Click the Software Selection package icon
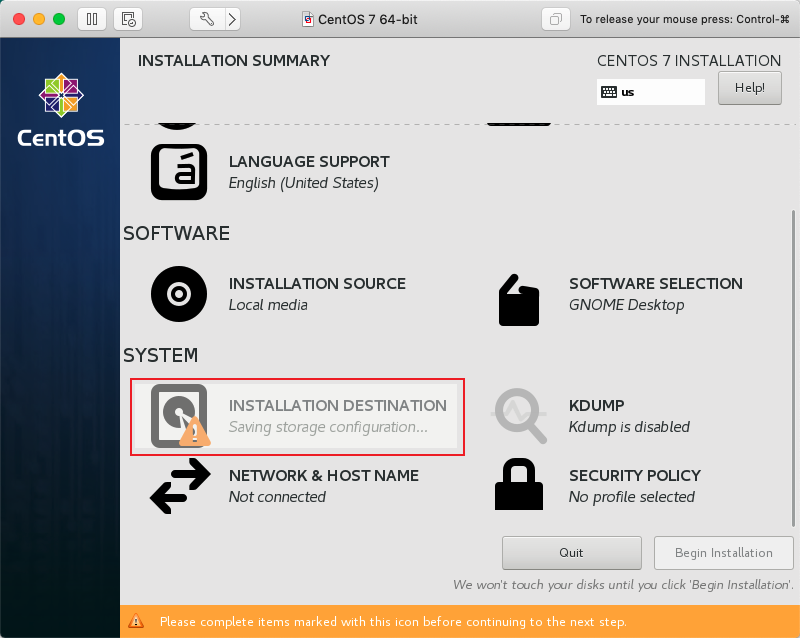Screen dimensions: 800x638 point(518,300)
